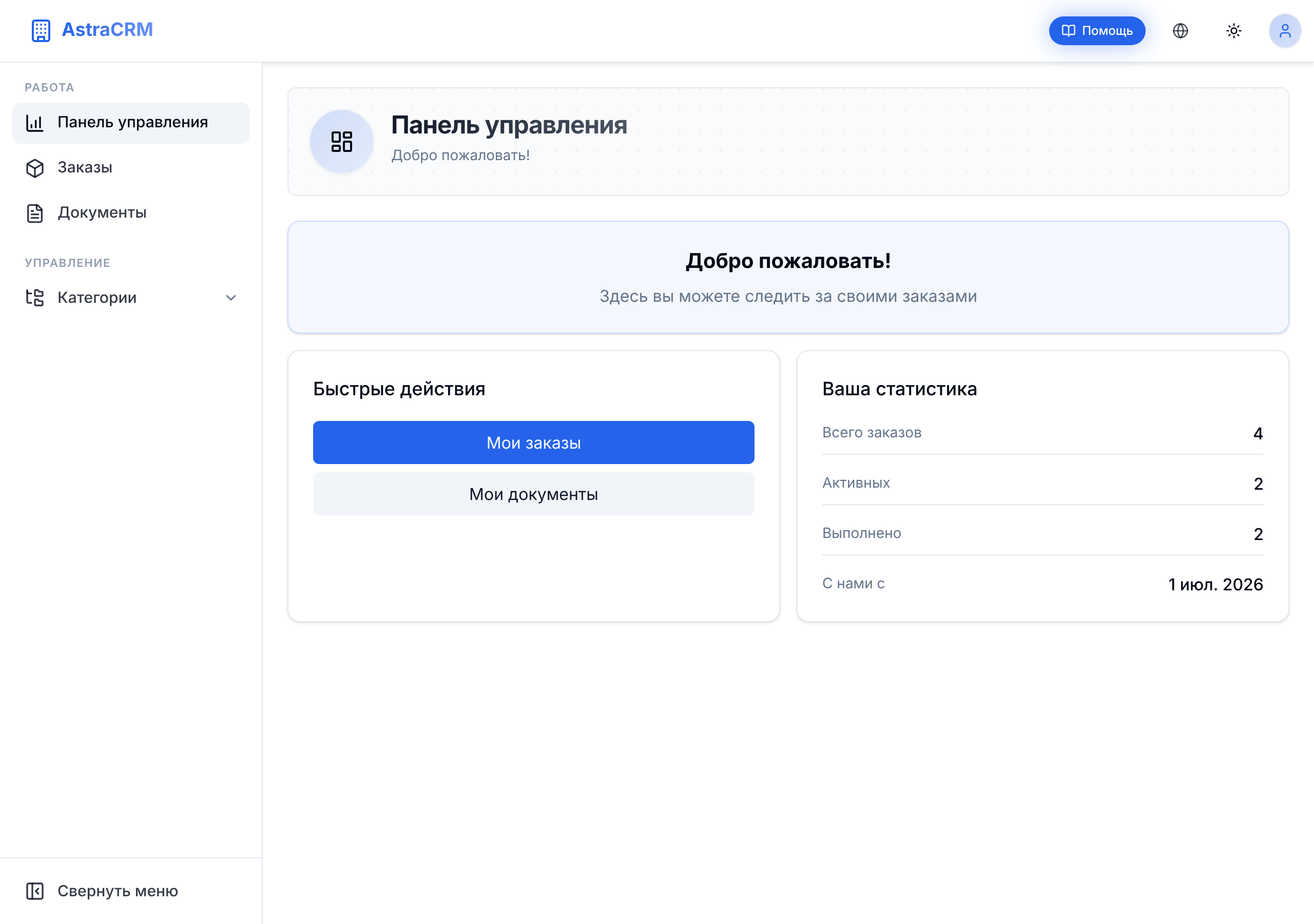Open Документы in sidebar
Image resolution: width=1314 pixels, height=924 pixels.
[x=131, y=213]
